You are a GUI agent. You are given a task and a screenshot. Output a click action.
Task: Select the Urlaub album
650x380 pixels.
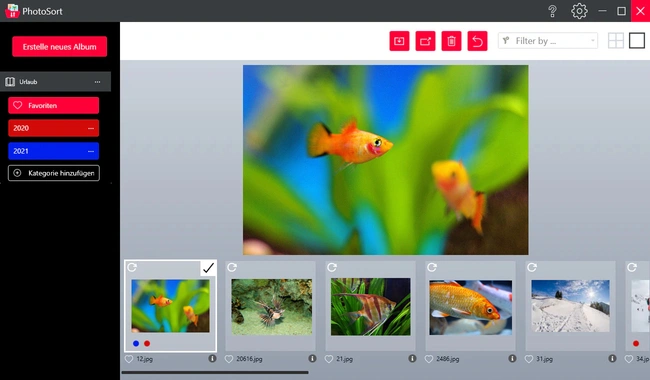click(56, 82)
